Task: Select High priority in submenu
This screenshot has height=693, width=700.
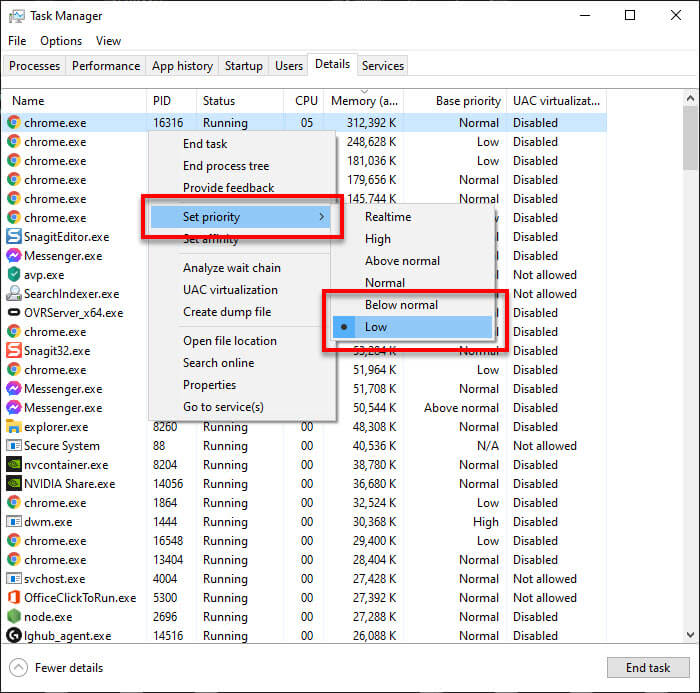Action: pos(412,239)
